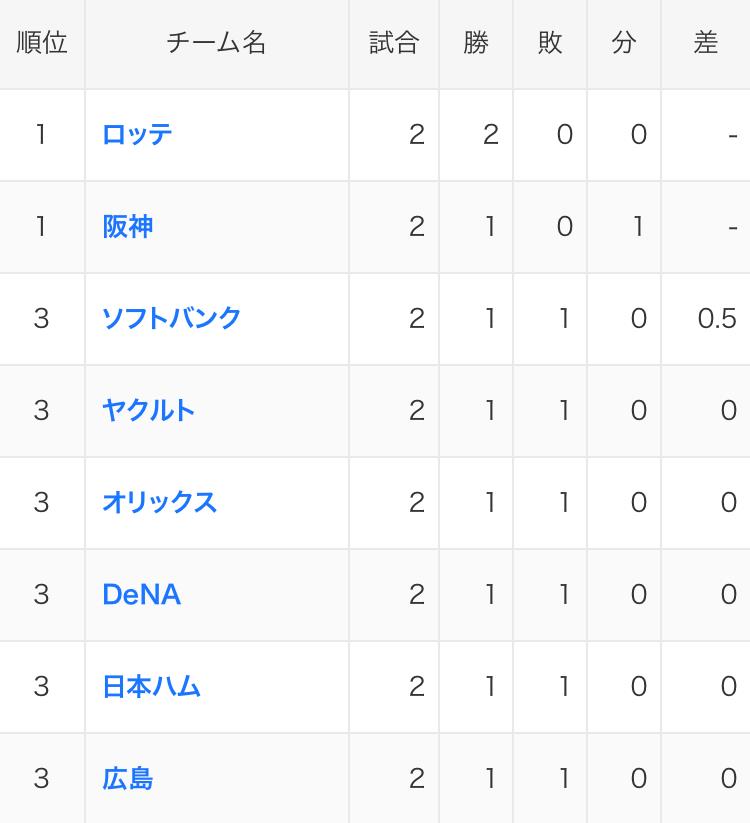Screen dimensions: 750x823
Task: Click the 試合 column header
Action: point(394,43)
